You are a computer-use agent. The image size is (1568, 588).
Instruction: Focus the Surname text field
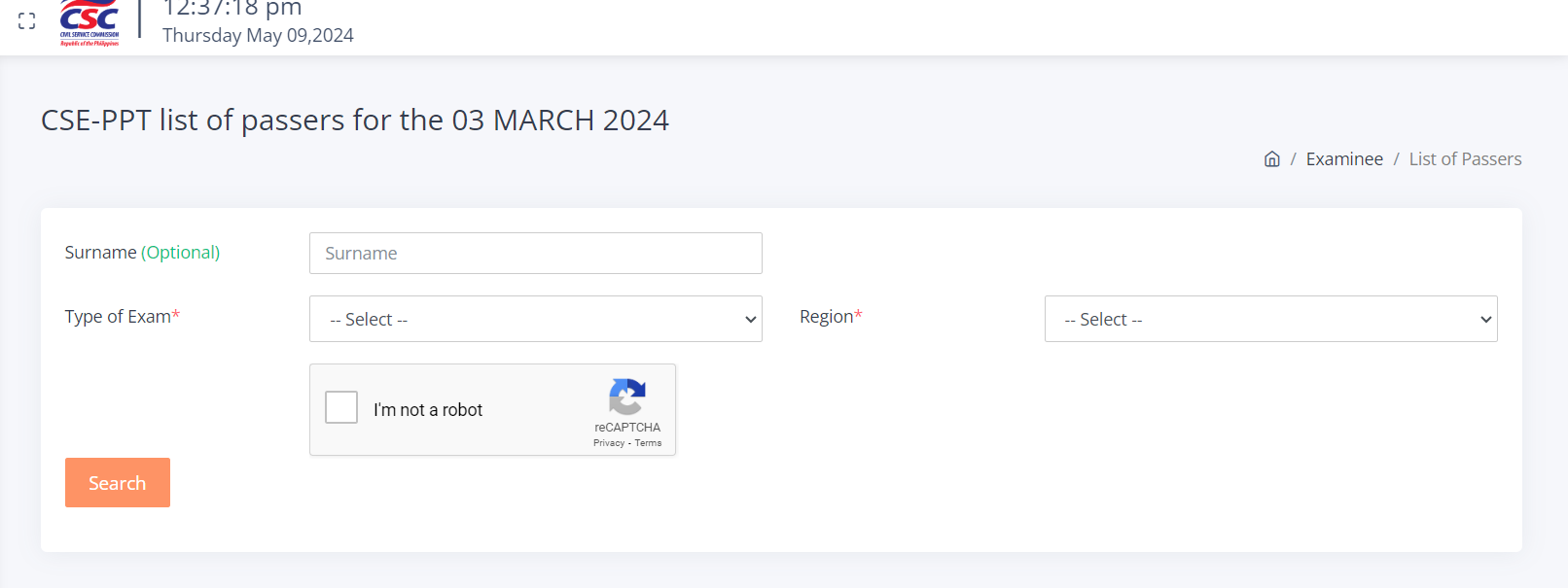pyautogui.click(x=535, y=254)
